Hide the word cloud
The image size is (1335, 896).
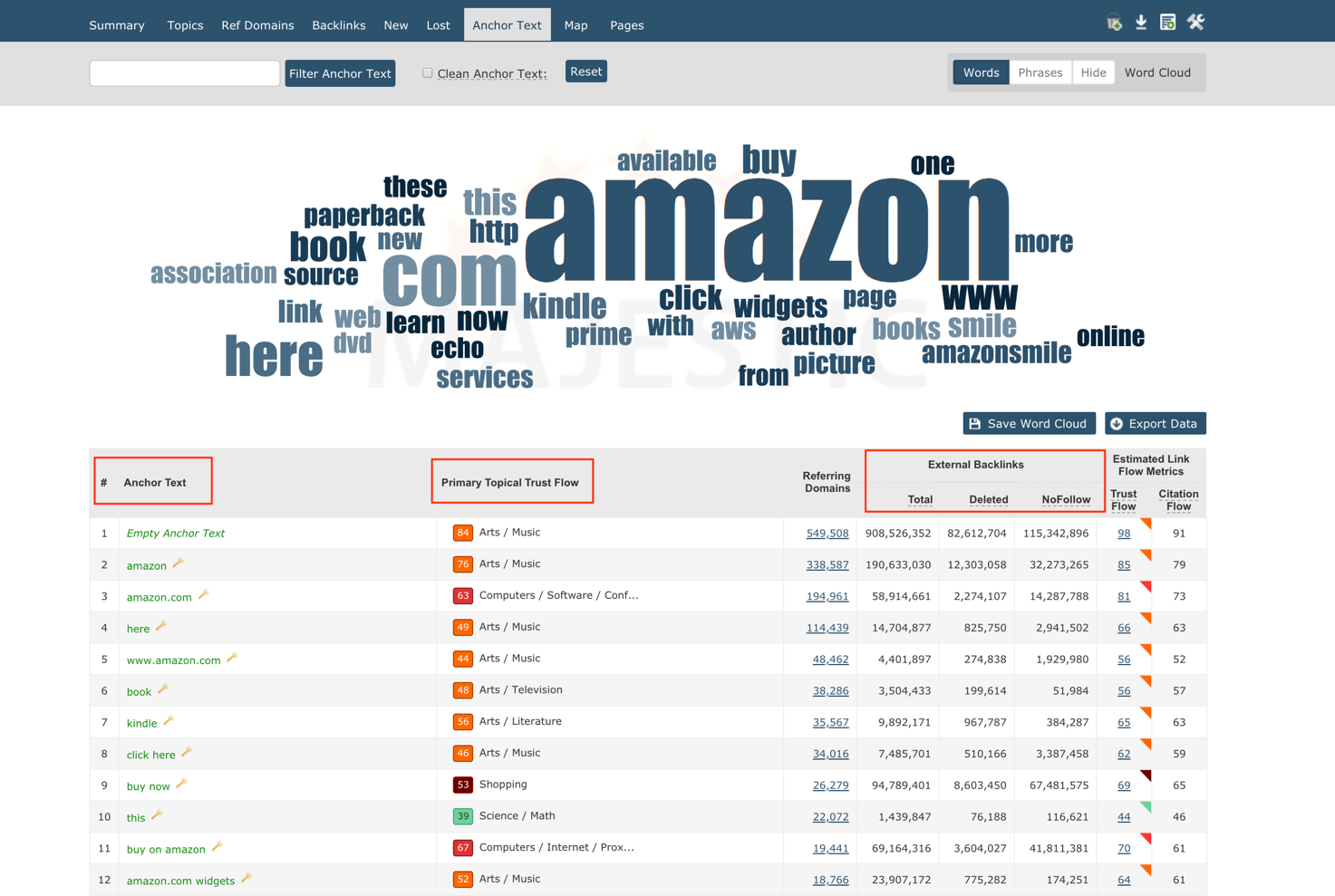coord(1093,72)
